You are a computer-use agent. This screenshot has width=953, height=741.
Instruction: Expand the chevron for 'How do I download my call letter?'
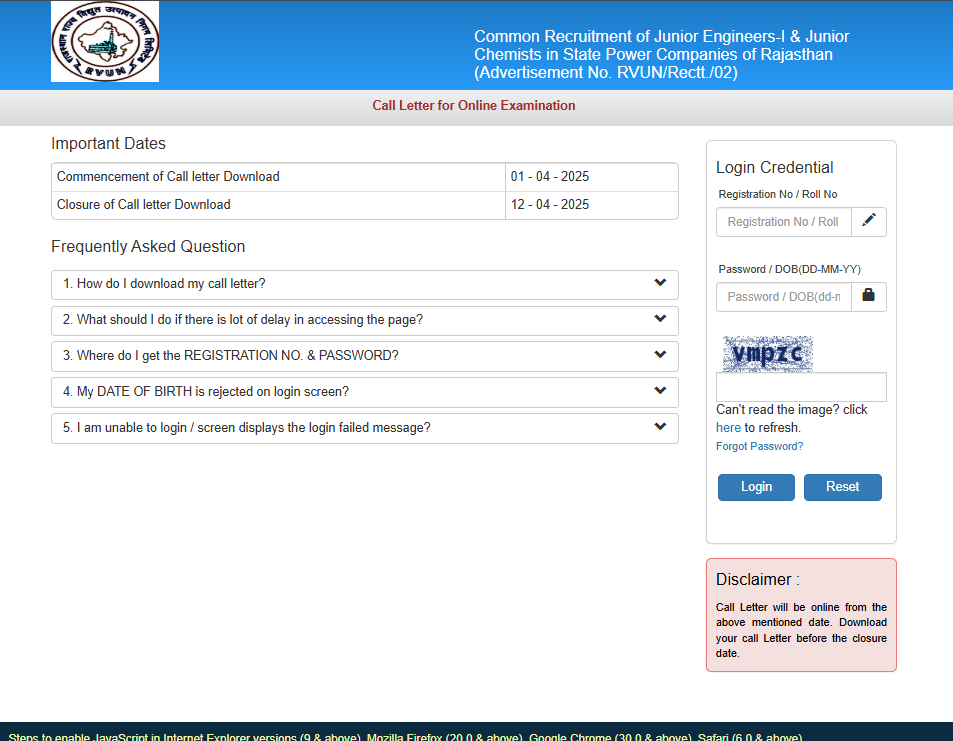click(660, 283)
